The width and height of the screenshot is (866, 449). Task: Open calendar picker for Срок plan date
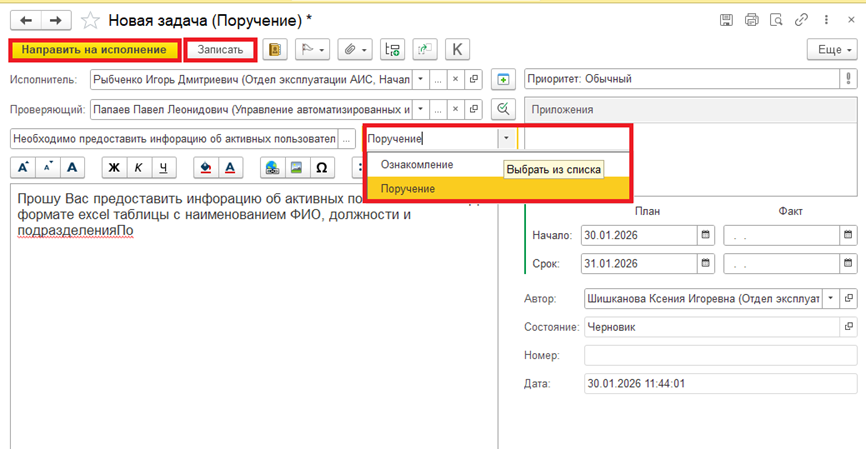coord(705,264)
